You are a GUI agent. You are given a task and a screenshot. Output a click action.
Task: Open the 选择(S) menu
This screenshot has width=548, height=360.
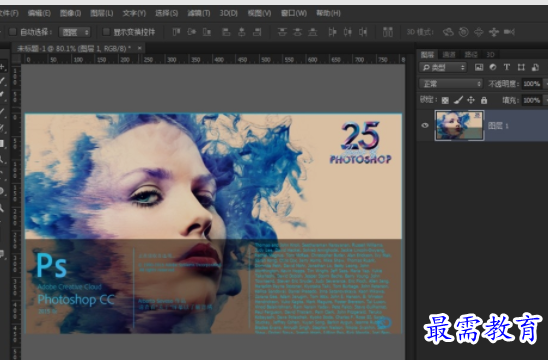coord(167,13)
